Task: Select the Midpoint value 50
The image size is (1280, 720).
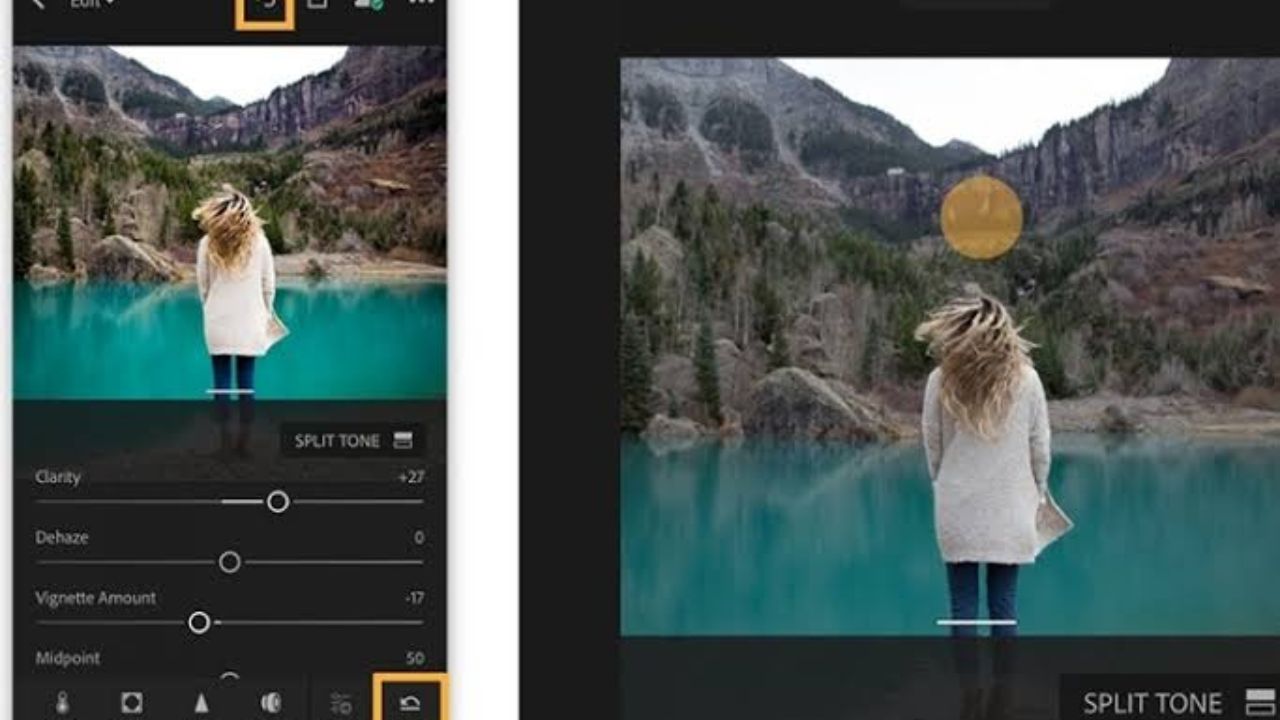Action: (415, 658)
